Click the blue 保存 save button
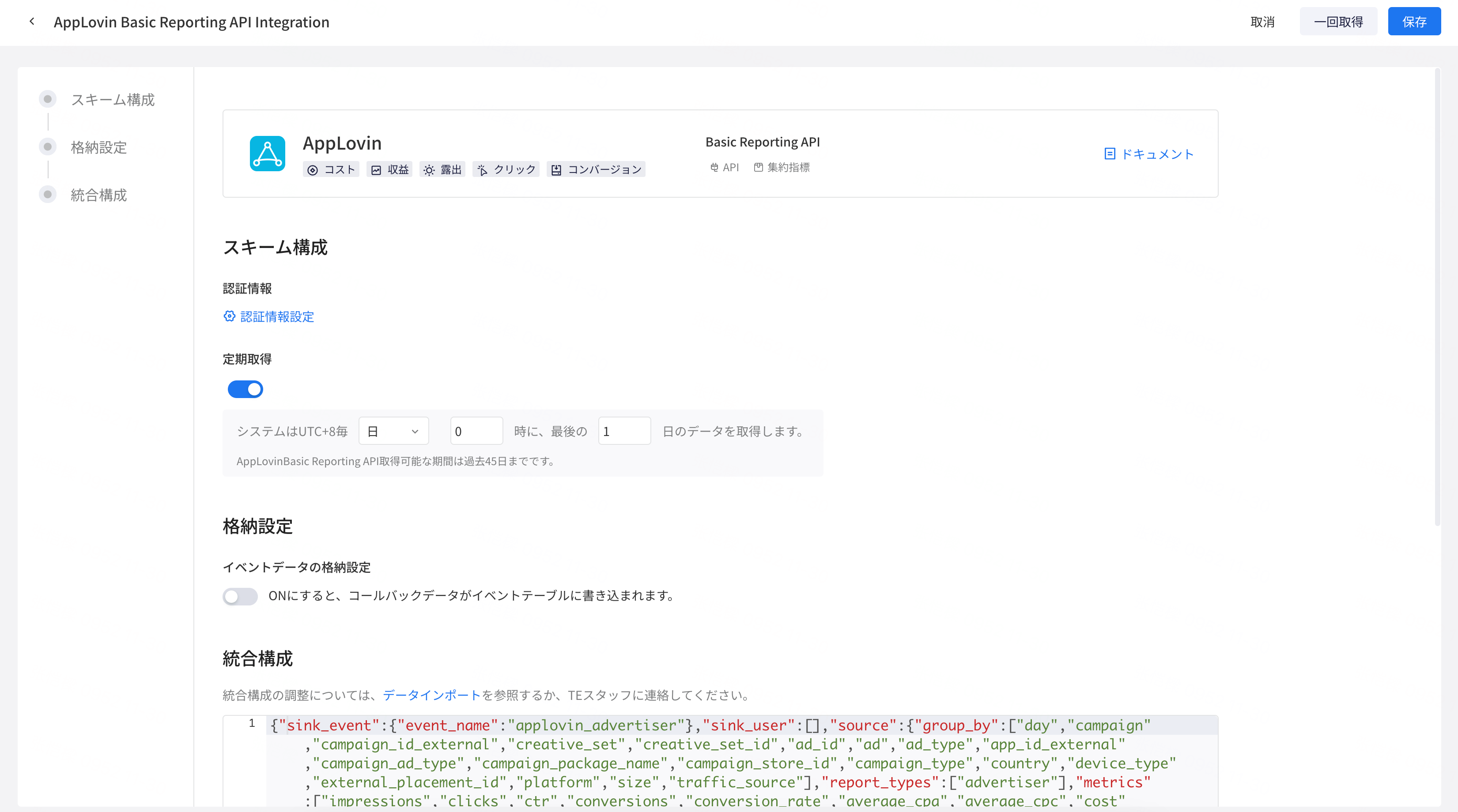The height and width of the screenshot is (812, 1458). click(x=1414, y=22)
